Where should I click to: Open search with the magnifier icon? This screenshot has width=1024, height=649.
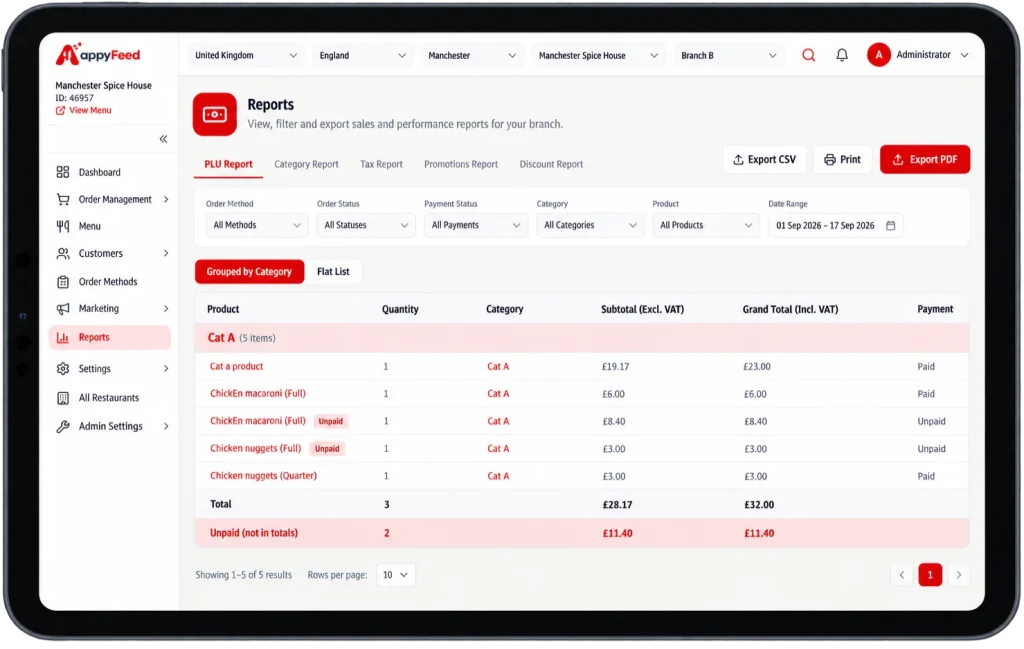(808, 55)
